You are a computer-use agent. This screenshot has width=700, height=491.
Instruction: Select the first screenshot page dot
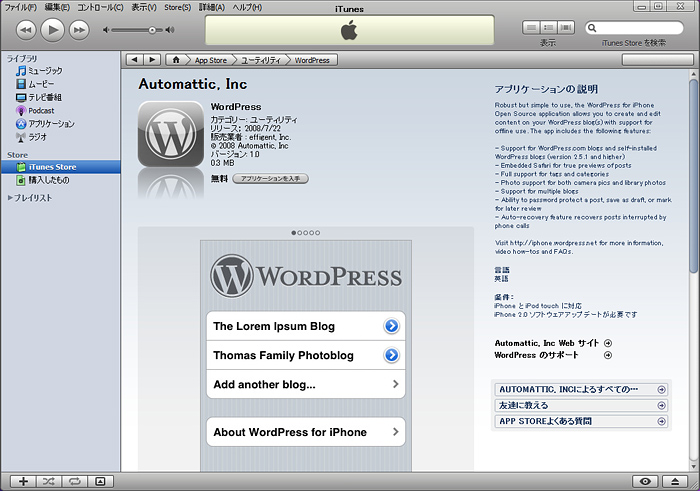(x=294, y=233)
